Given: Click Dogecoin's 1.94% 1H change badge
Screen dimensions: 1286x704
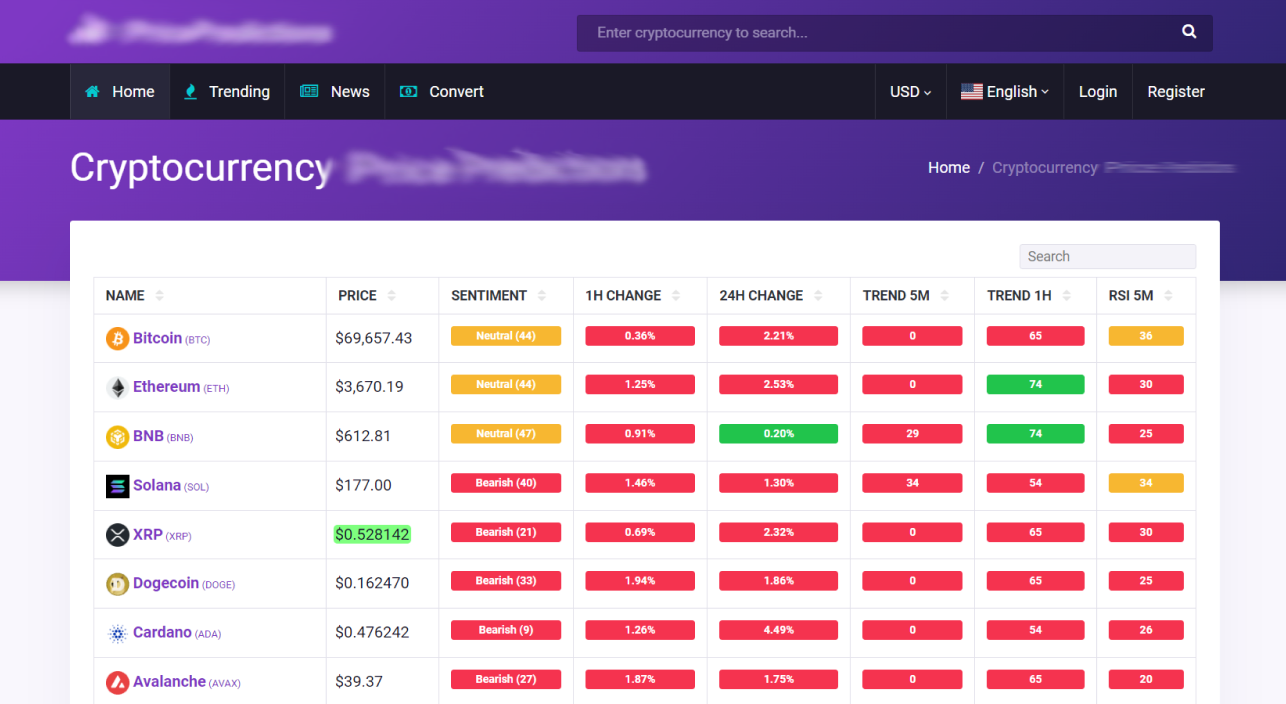Looking at the screenshot, I should (x=640, y=581).
